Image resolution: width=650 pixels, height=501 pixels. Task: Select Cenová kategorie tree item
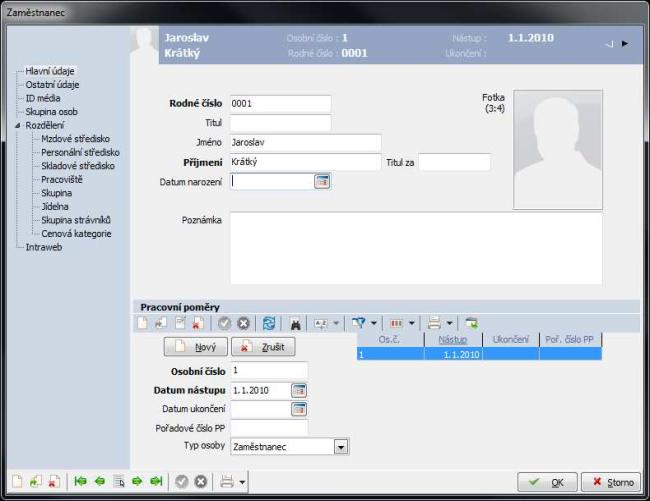(76, 234)
